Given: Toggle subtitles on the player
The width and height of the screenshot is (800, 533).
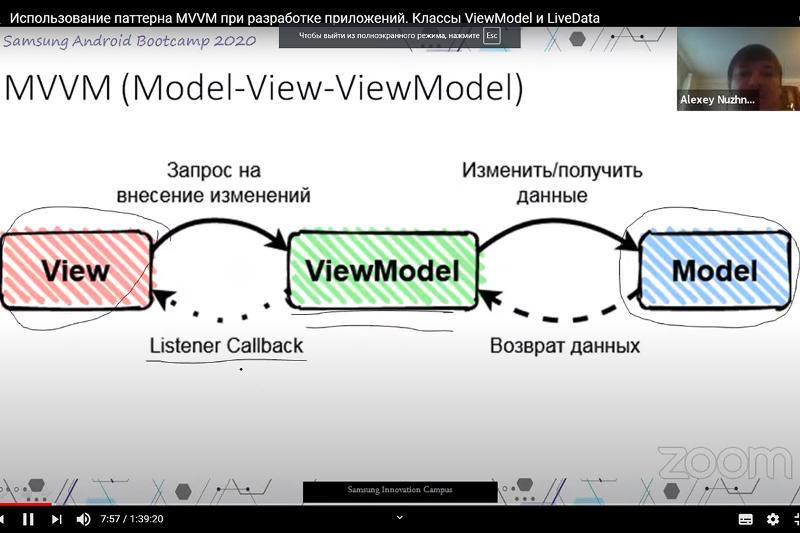Looking at the screenshot, I should pos(745,519).
